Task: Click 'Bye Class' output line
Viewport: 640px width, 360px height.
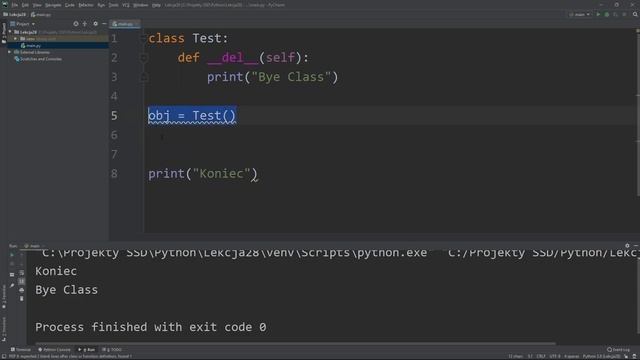Action: 67,290
